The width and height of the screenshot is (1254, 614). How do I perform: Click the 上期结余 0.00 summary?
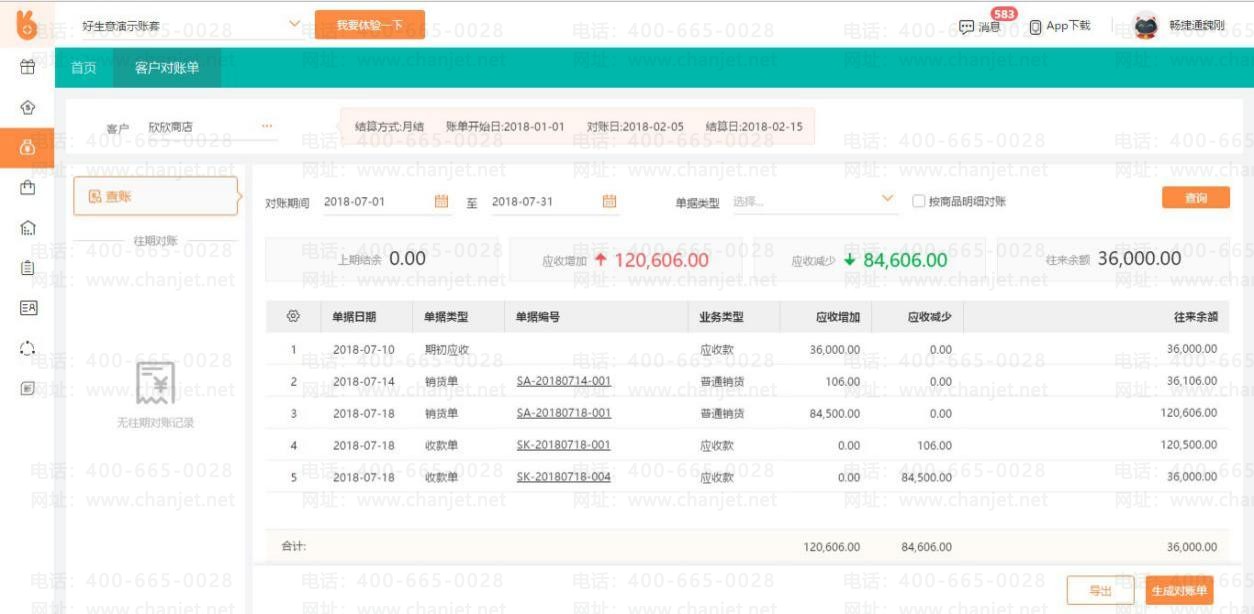point(382,259)
